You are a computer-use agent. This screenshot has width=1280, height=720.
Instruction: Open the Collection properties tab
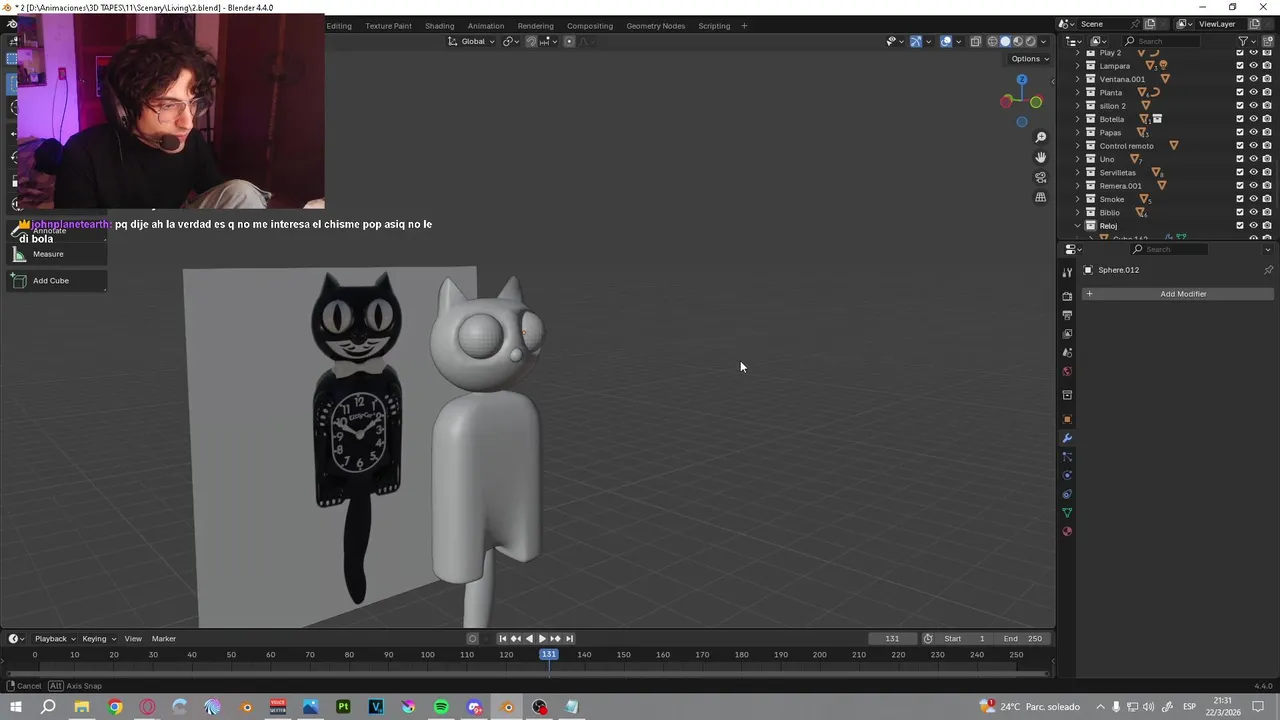point(1067,395)
